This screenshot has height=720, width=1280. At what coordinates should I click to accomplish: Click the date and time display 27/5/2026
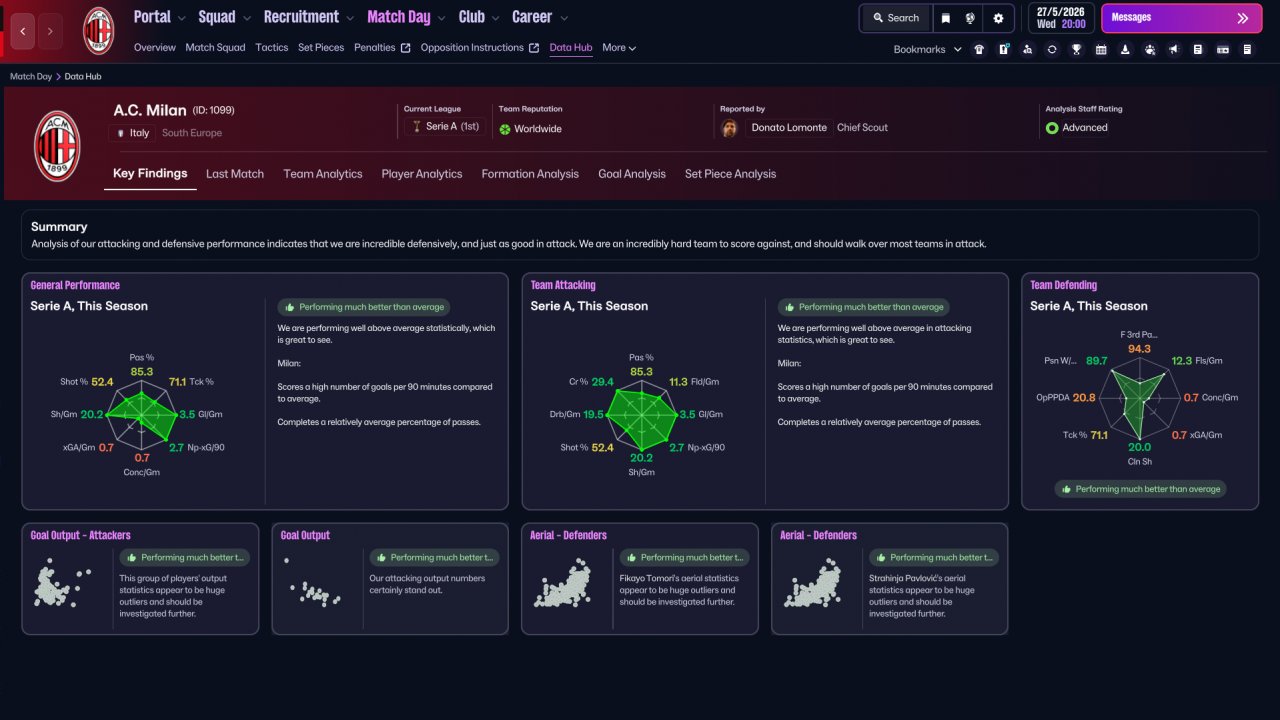(1060, 18)
